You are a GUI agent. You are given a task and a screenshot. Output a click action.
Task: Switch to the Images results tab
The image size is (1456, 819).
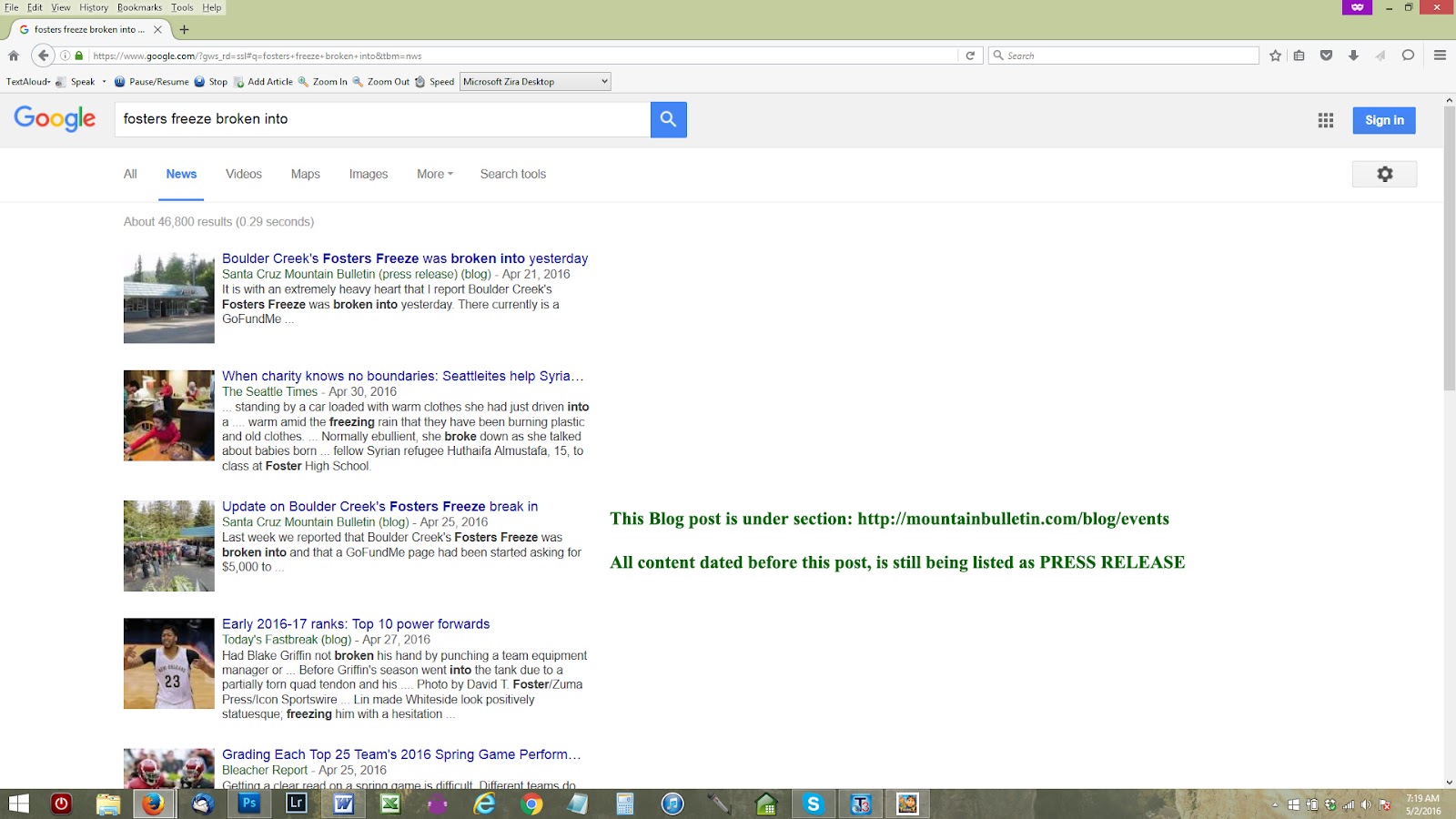369,174
